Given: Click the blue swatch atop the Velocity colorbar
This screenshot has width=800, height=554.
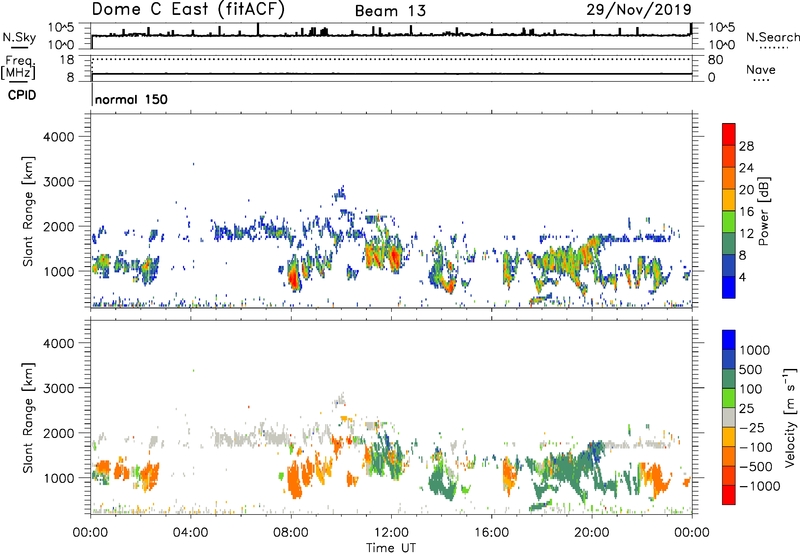Looking at the screenshot, I should pyautogui.click(x=729, y=340).
